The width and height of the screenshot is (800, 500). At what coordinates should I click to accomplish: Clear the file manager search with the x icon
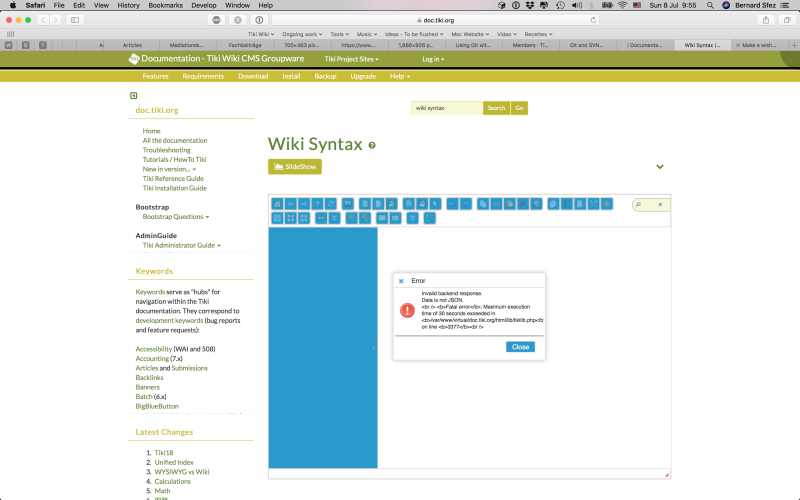pyautogui.click(x=660, y=205)
